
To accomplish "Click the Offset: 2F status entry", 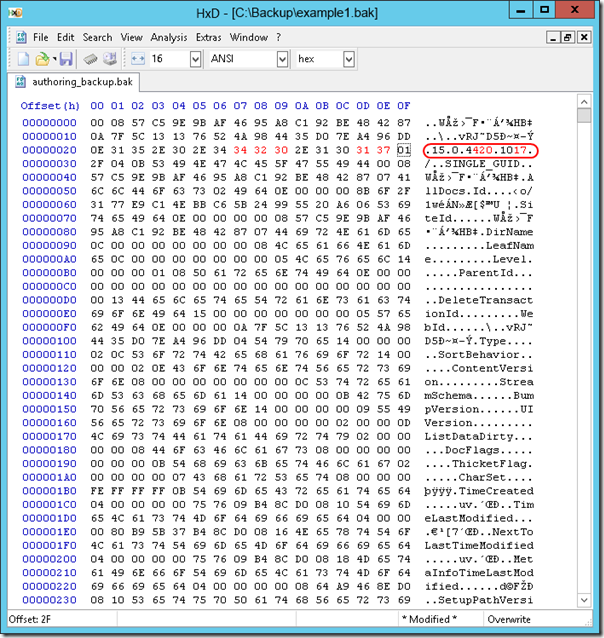I will pyautogui.click(x=30, y=619).
